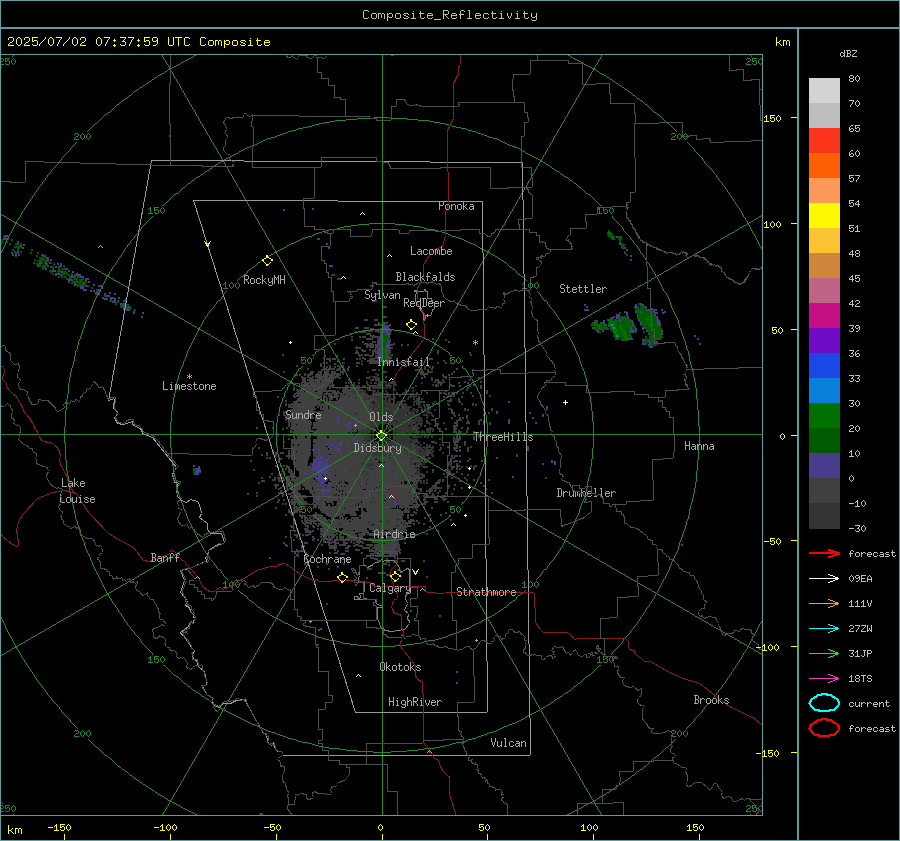Image resolution: width=900 pixels, height=841 pixels.
Task: Click the 'Composite_Reflectivity' title text
Action: tap(449, 15)
